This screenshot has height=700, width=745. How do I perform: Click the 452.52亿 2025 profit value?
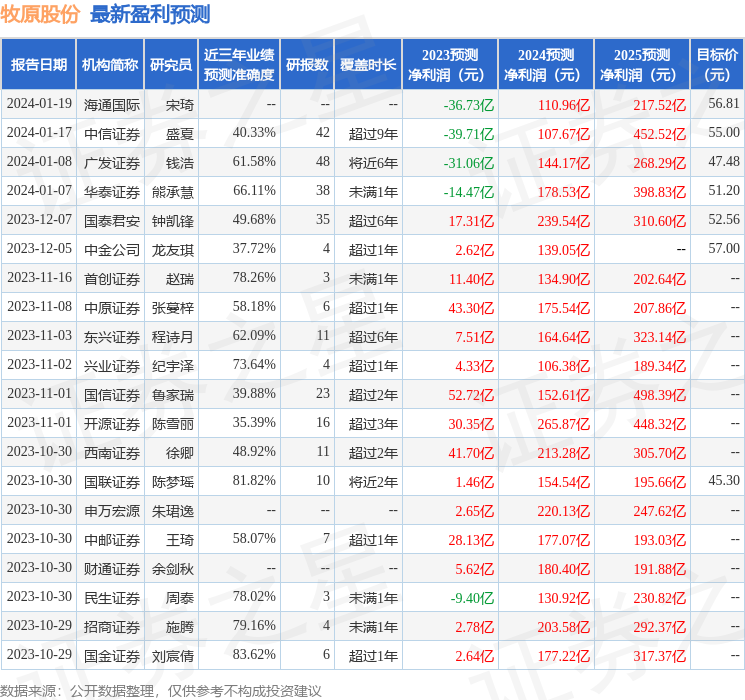click(660, 134)
